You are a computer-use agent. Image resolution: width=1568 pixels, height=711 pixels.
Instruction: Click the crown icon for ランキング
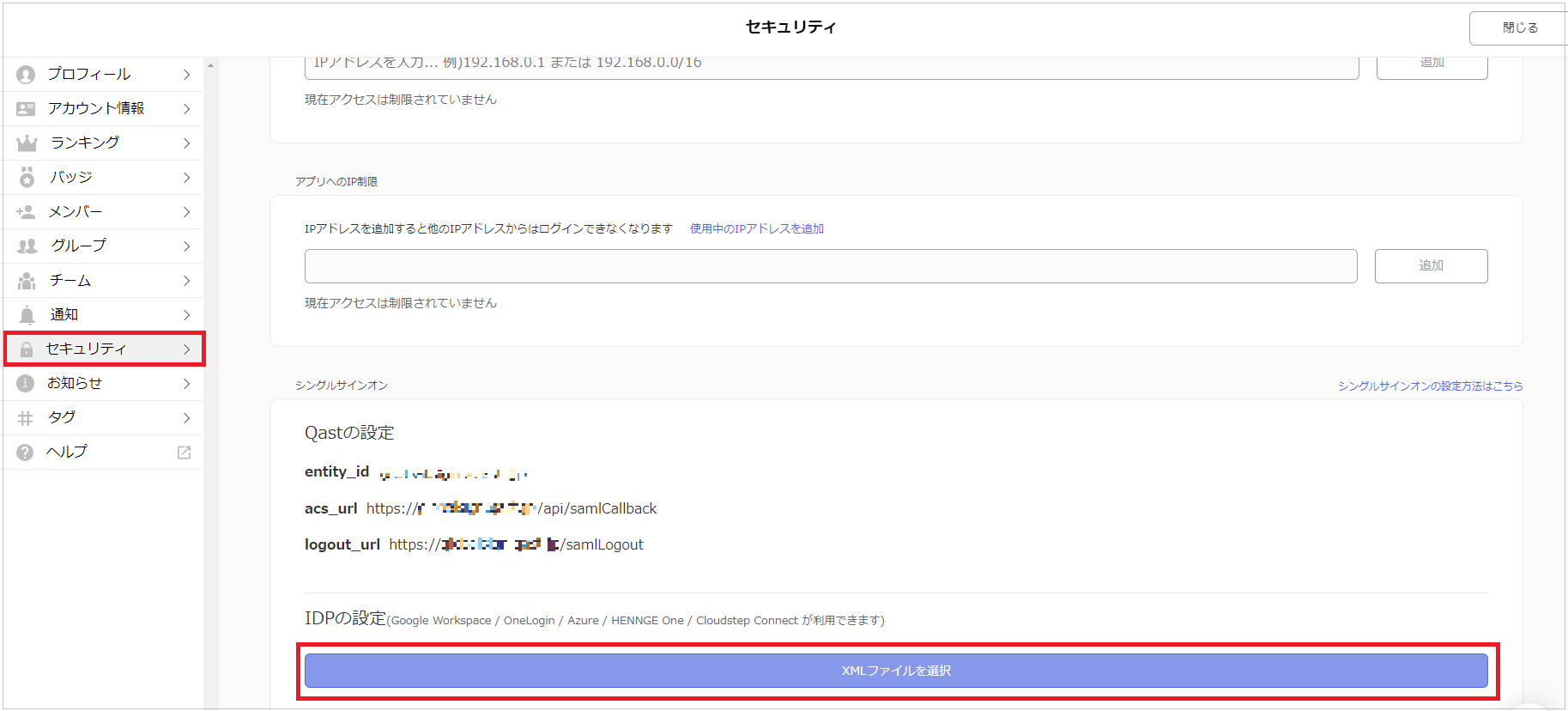point(27,143)
